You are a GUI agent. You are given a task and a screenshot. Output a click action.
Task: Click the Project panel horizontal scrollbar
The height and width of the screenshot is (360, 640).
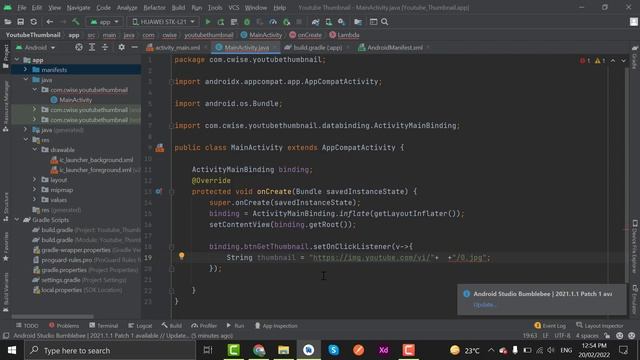point(52,316)
